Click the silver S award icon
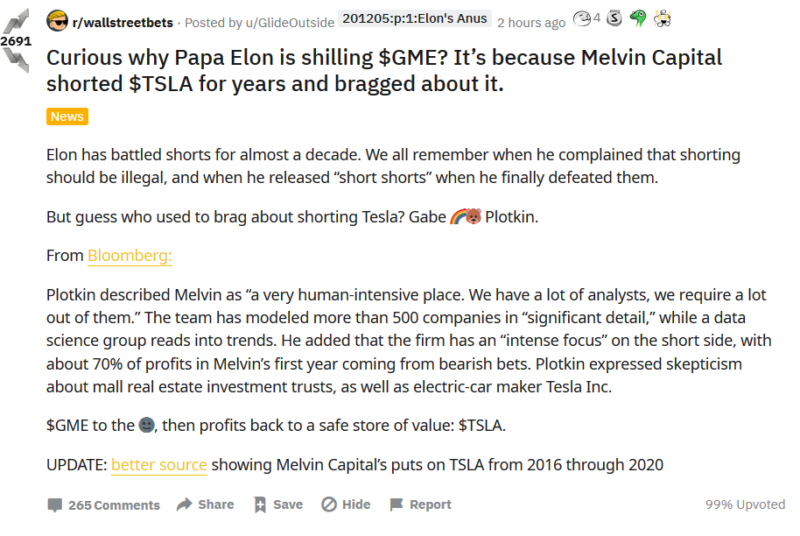The image size is (800, 536). tap(616, 18)
